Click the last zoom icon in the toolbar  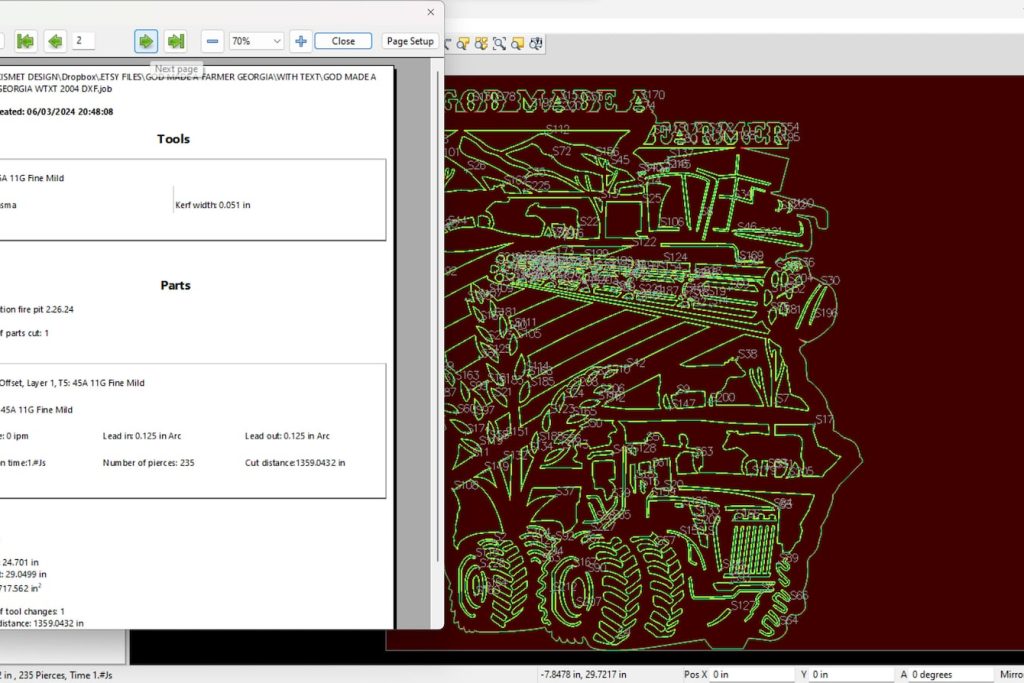[x=536, y=44]
